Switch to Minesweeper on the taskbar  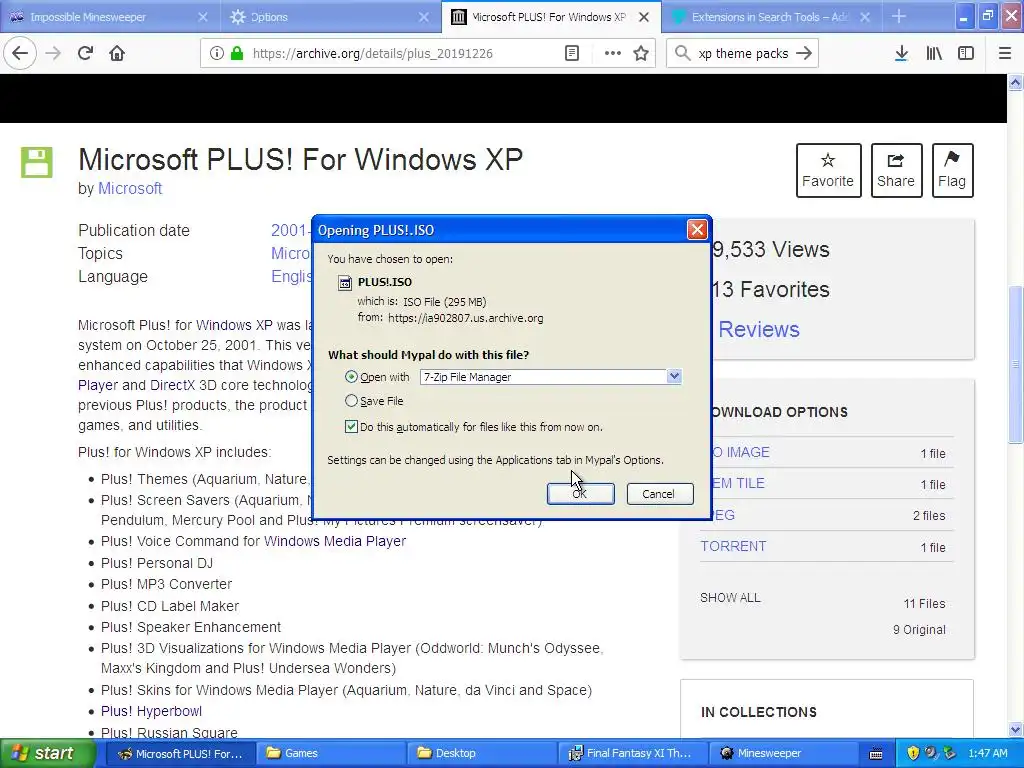click(782, 753)
